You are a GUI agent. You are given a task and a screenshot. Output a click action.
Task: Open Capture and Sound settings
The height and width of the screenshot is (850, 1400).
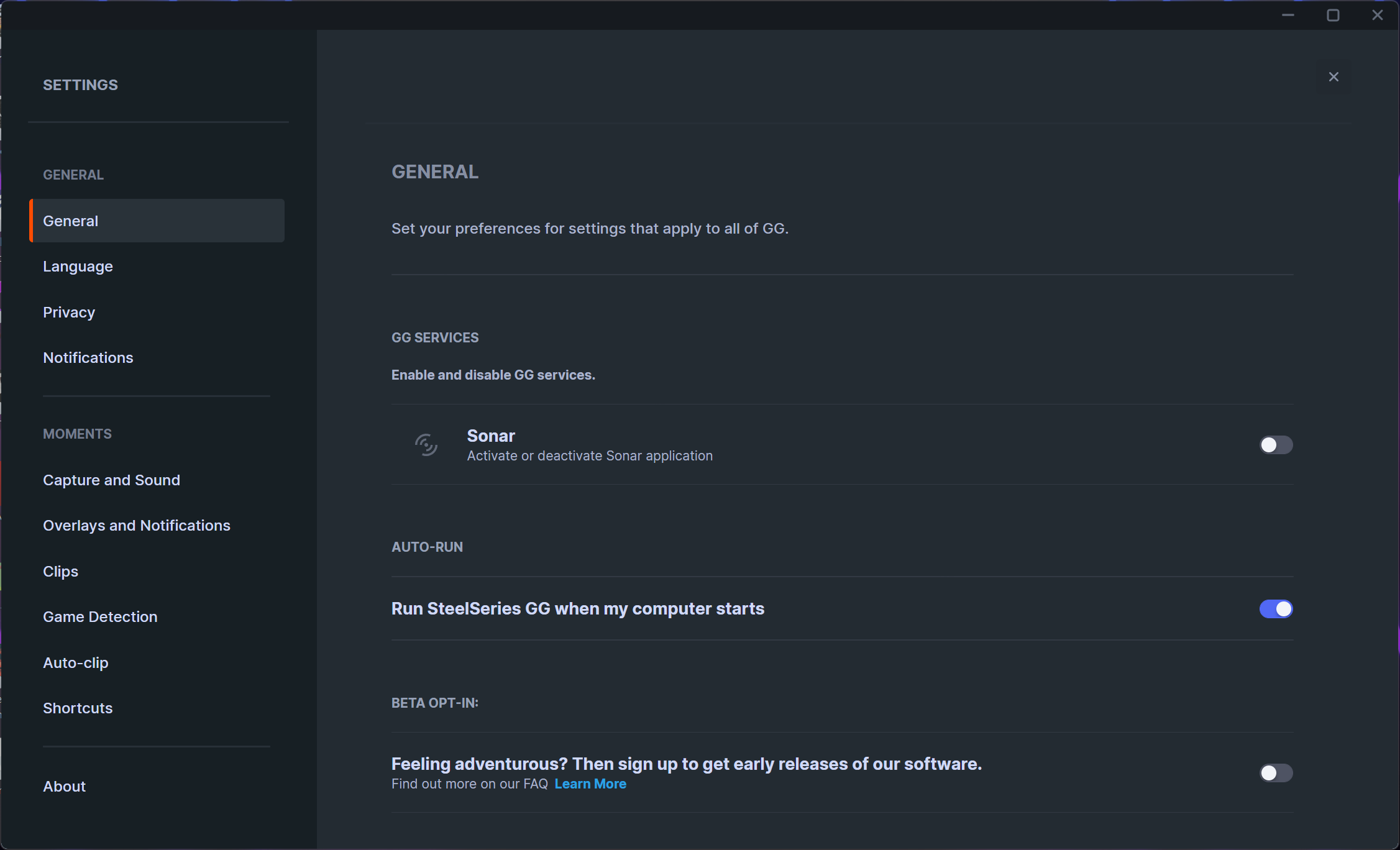[x=112, y=480]
